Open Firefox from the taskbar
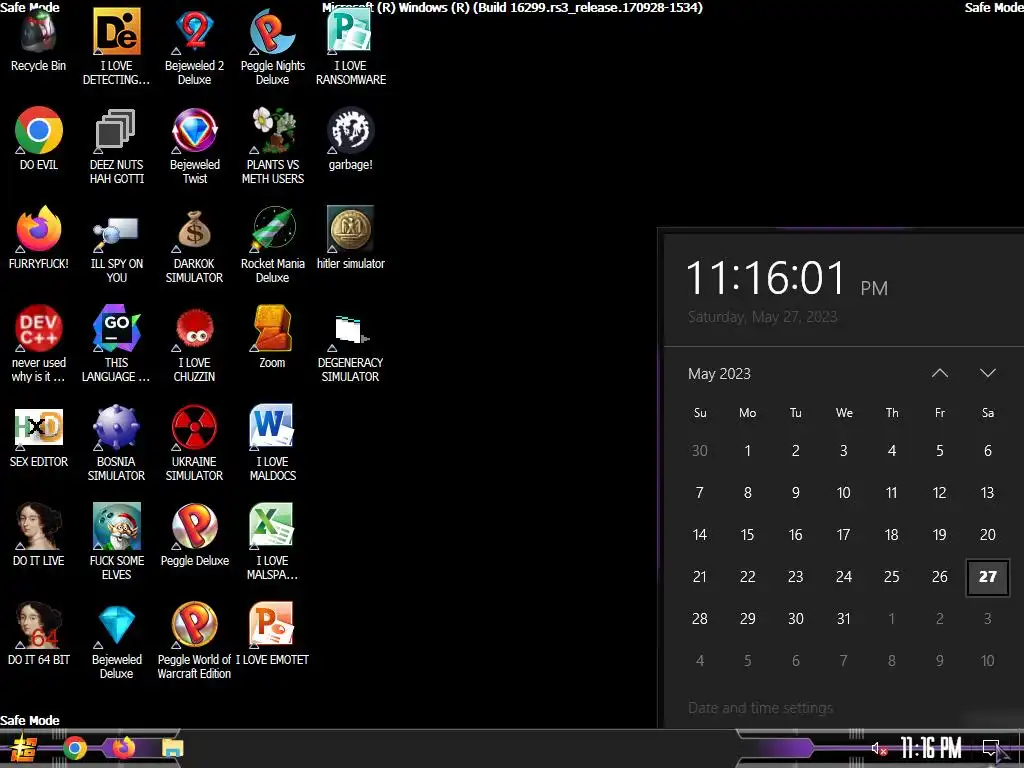The height and width of the screenshot is (768, 1024). tap(123, 748)
